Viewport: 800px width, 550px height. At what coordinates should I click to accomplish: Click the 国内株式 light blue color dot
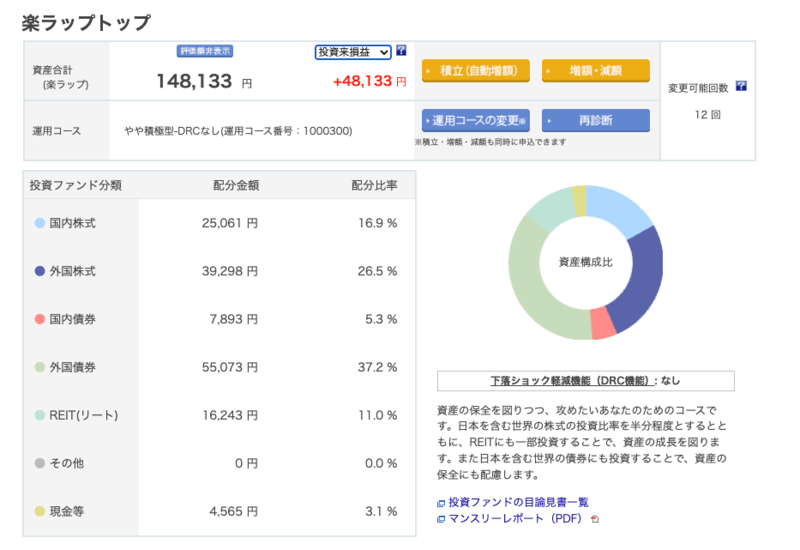[x=40, y=223]
